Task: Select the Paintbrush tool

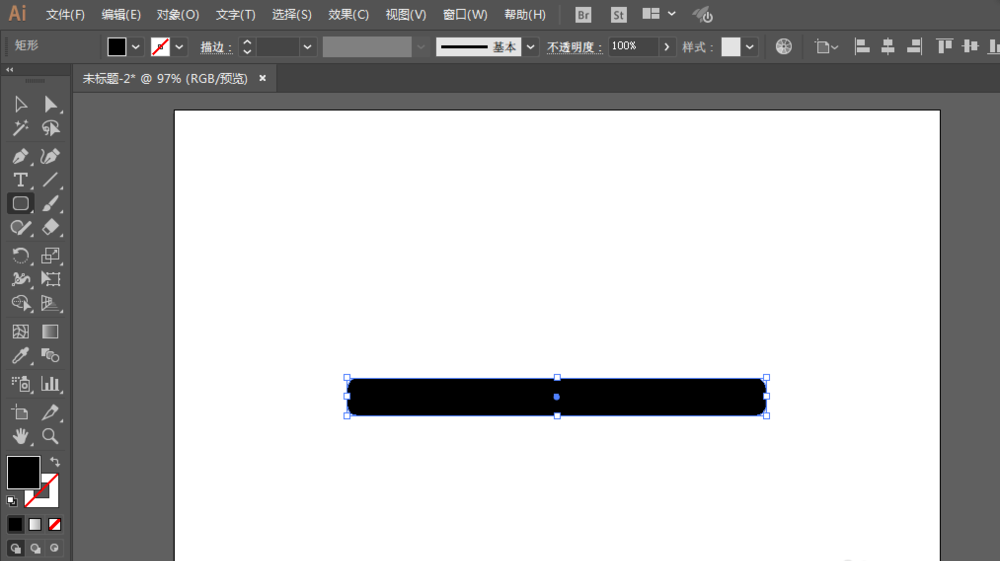Action: pos(50,203)
